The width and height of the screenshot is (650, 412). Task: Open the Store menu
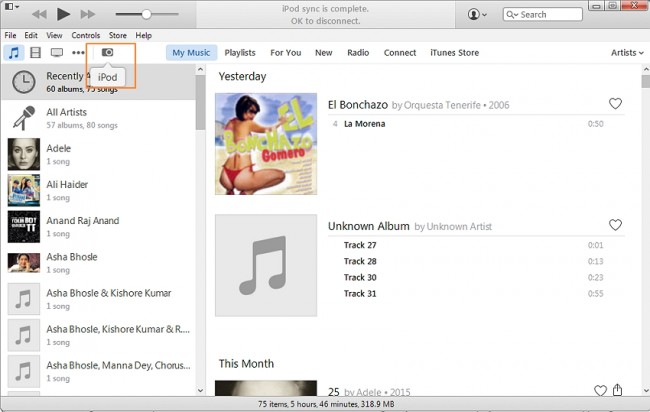(118, 36)
